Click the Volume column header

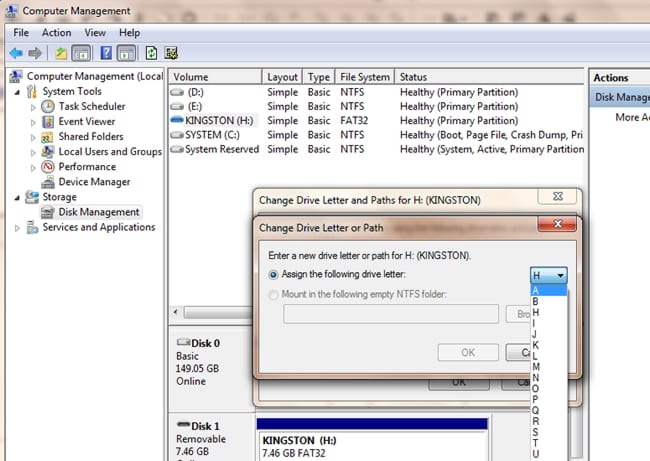coord(214,77)
